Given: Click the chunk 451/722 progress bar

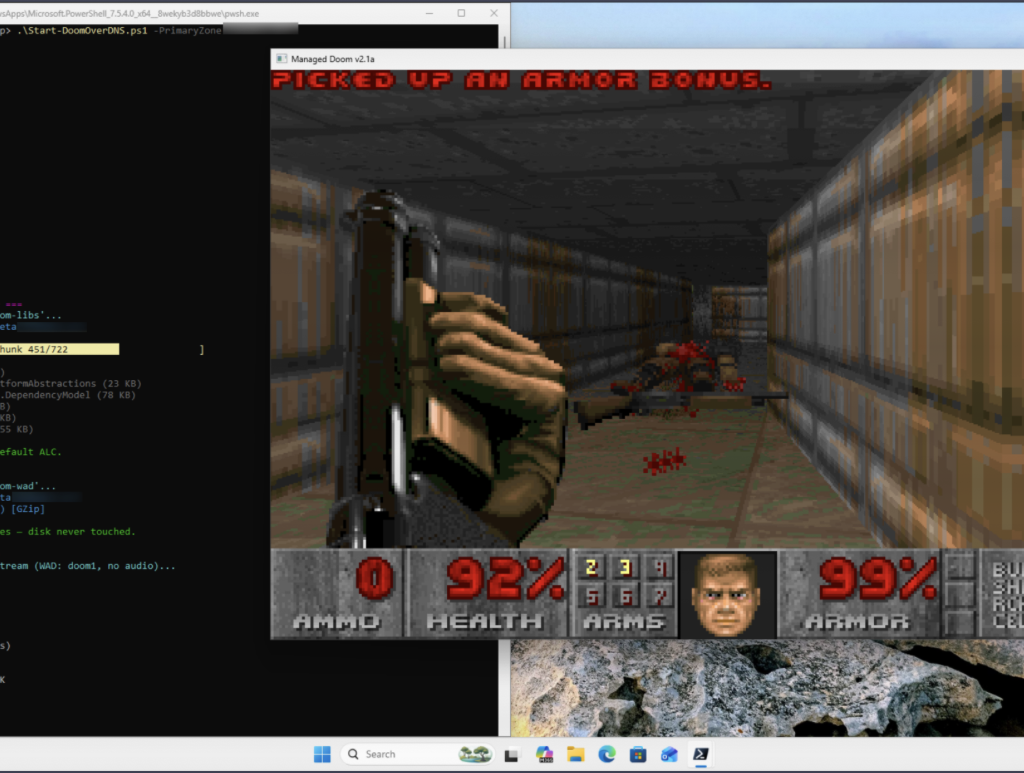Looking at the screenshot, I should pos(59,349).
